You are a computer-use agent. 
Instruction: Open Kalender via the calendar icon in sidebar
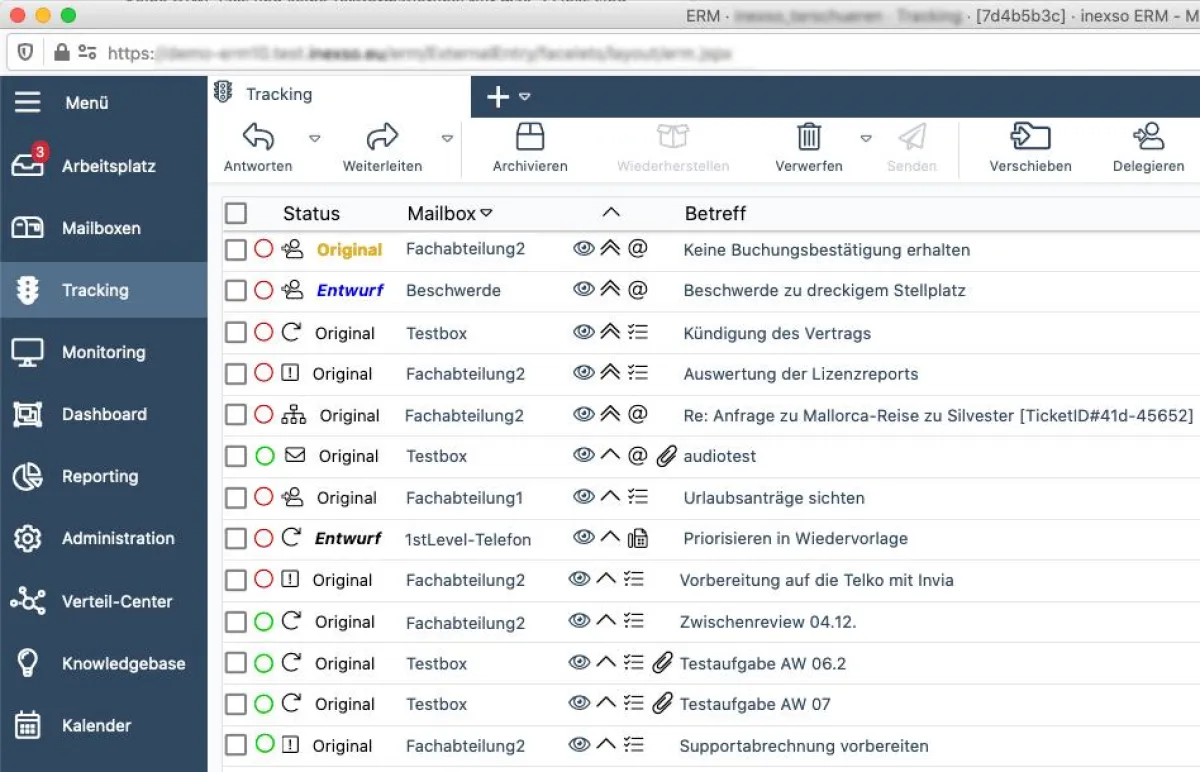click(29, 725)
